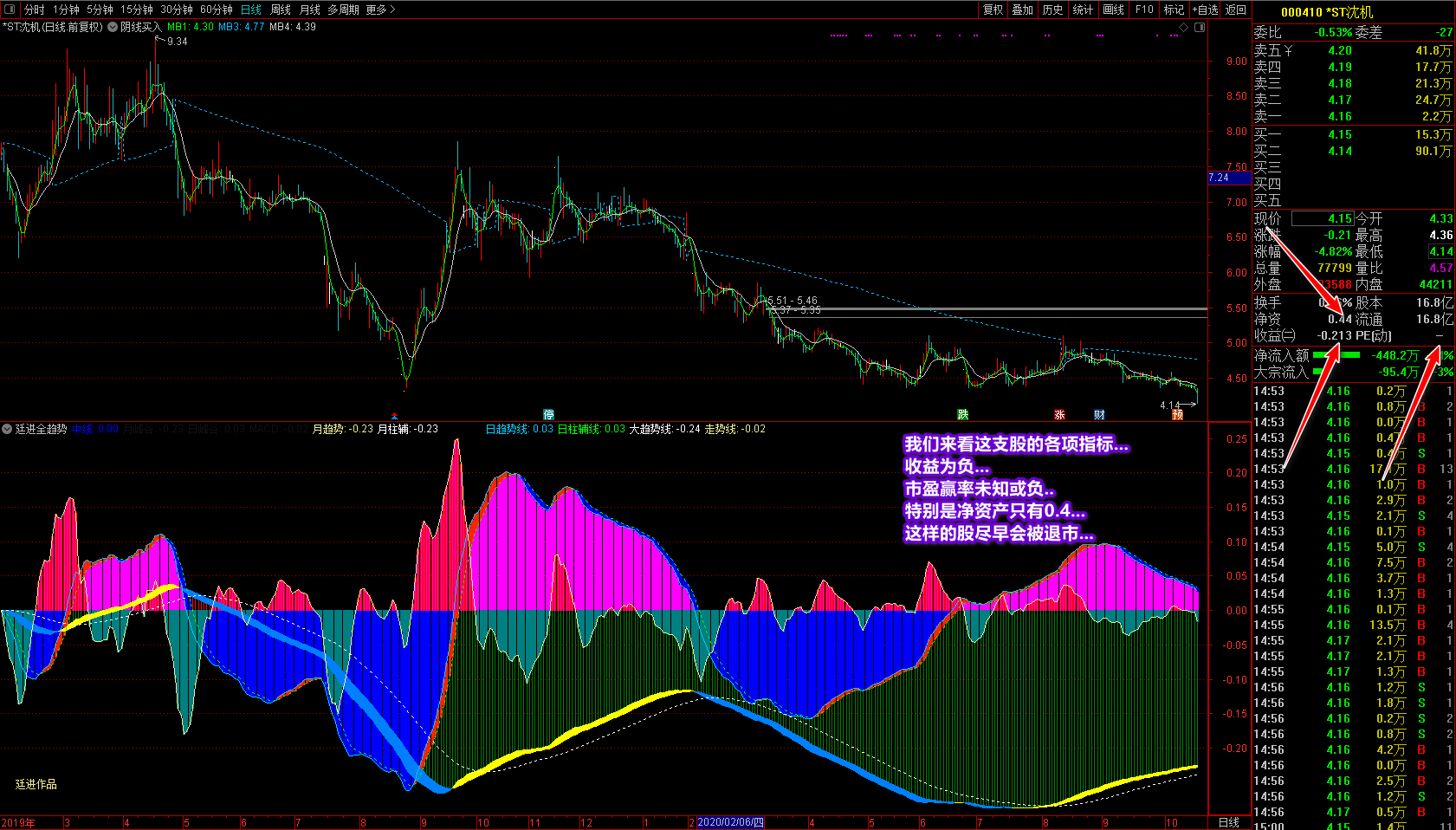This screenshot has width=1456, height=830.
Task: Select the 30分钟 period tab
Action: click(177, 10)
